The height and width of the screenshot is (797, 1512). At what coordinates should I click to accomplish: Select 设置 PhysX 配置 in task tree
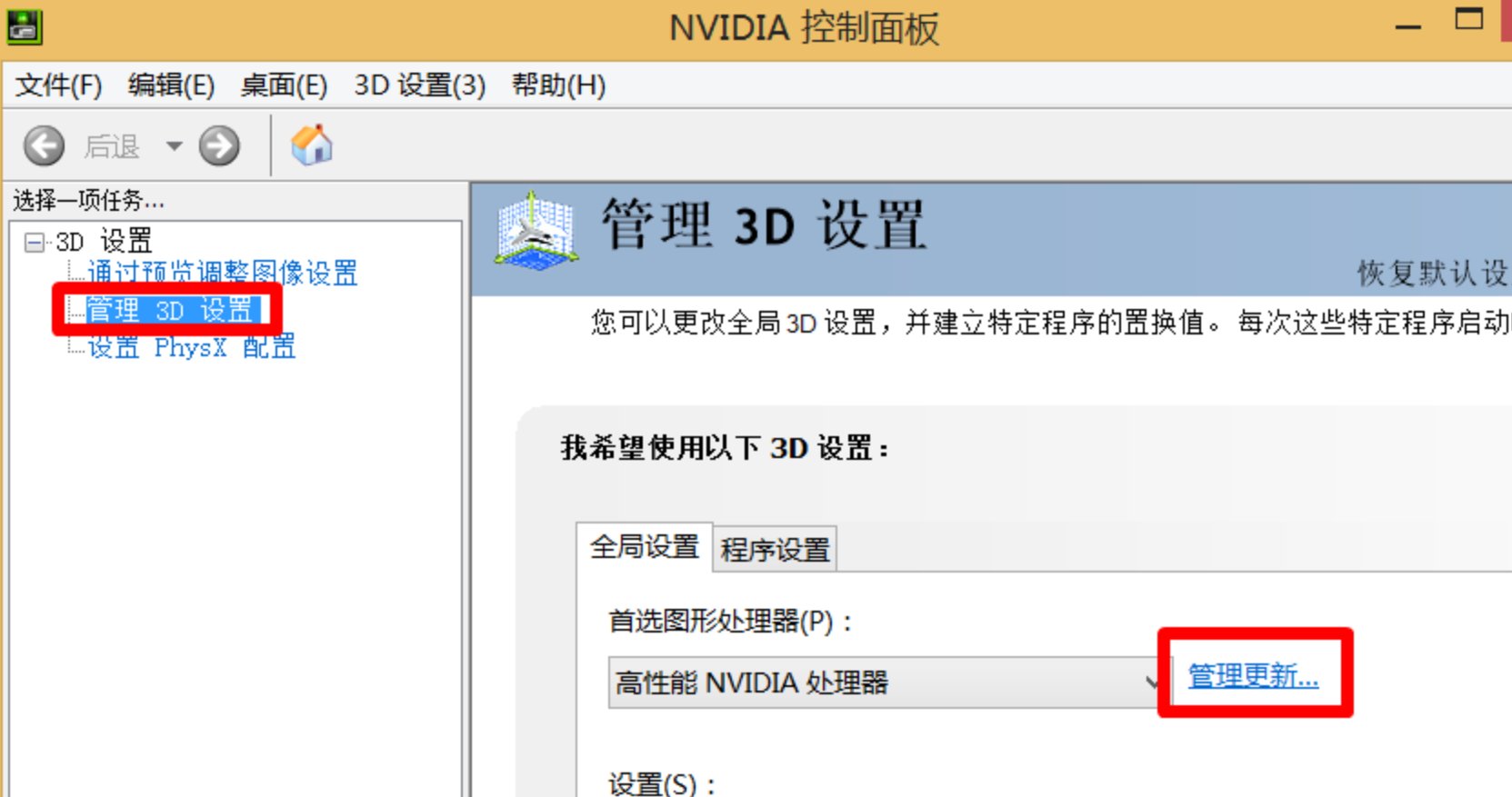click(191, 347)
